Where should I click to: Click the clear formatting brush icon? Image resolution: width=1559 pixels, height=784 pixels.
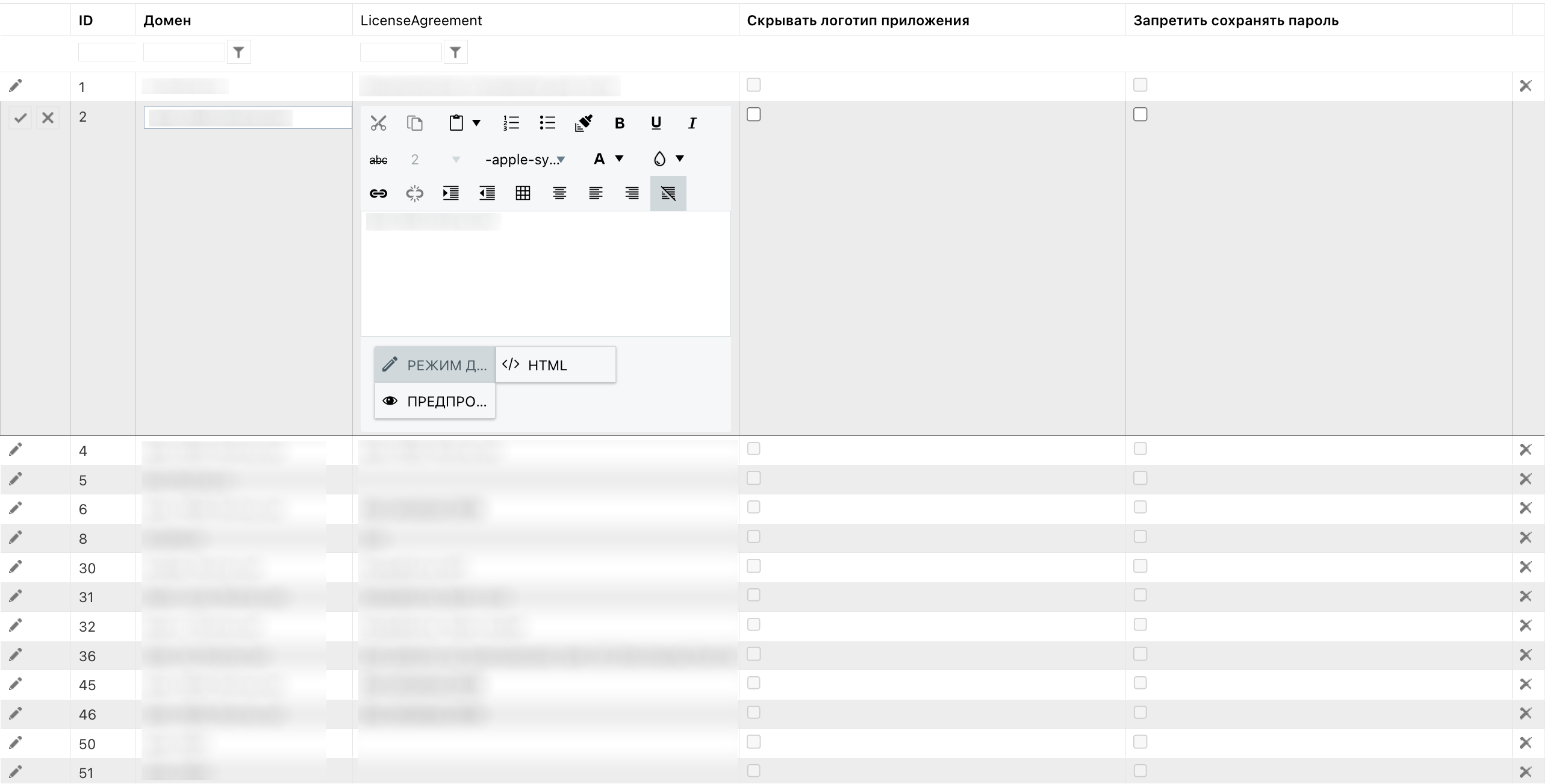point(583,123)
